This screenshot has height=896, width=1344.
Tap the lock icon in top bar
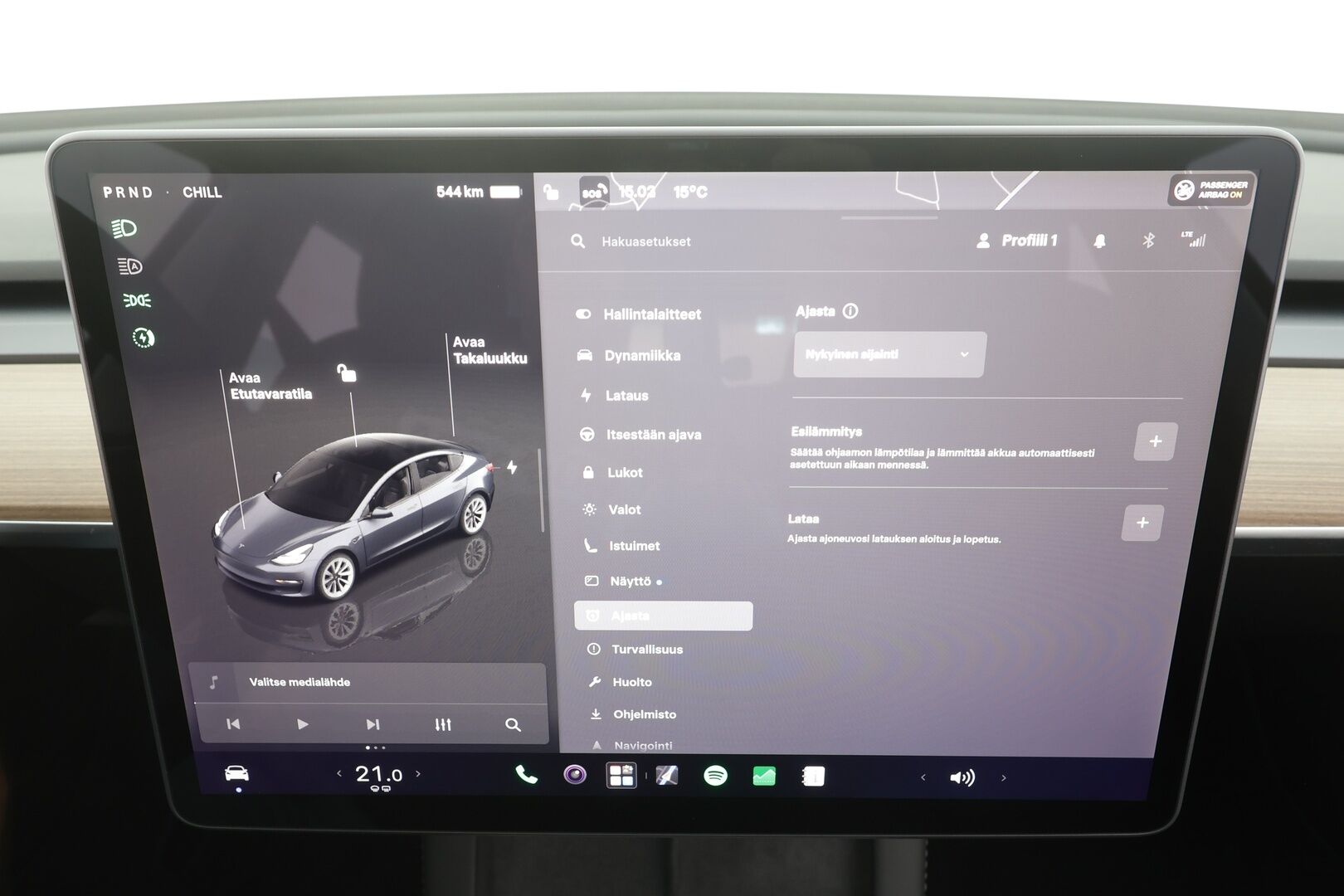pyautogui.click(x=551, y=192)
